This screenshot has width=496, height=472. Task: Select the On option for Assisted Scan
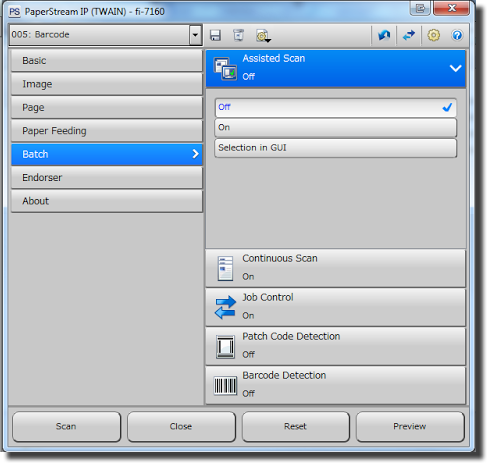[336, 128]
